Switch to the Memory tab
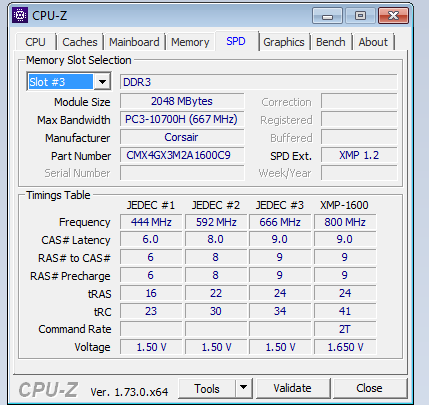The image size is (429, 405). [190, 42]
